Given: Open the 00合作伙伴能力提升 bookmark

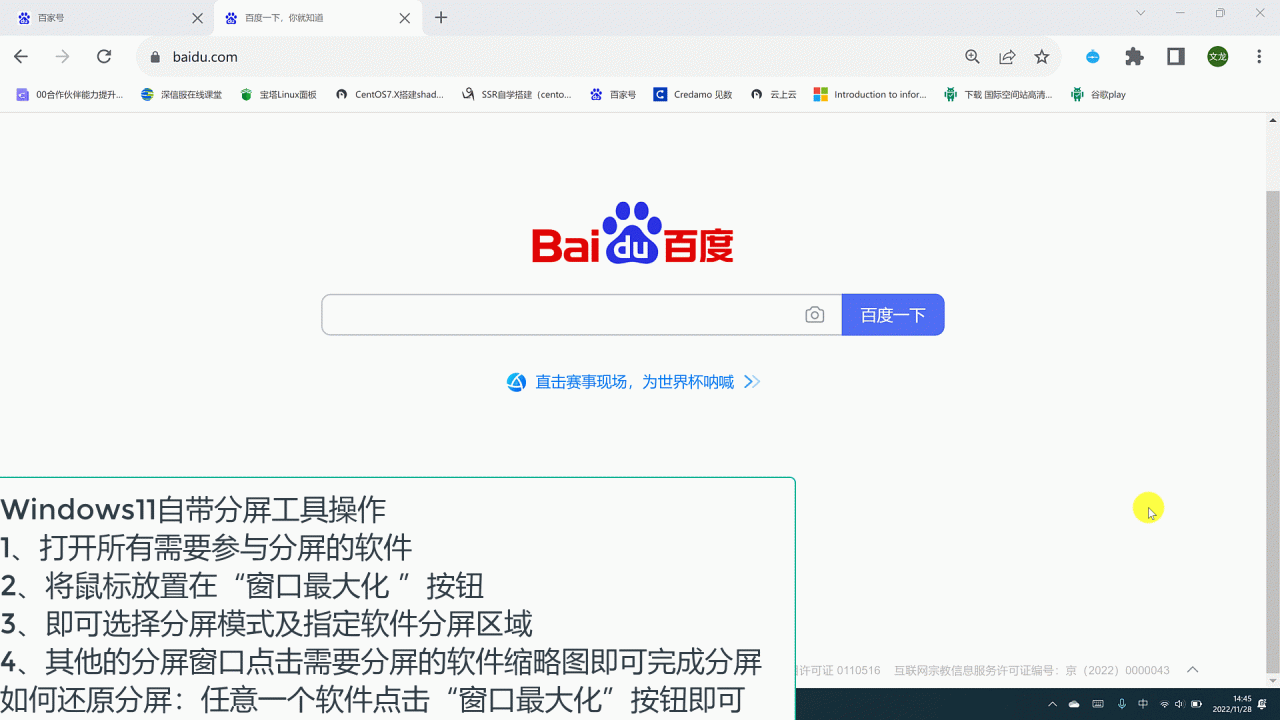Looking at the screenshot, I should [70, 95].
